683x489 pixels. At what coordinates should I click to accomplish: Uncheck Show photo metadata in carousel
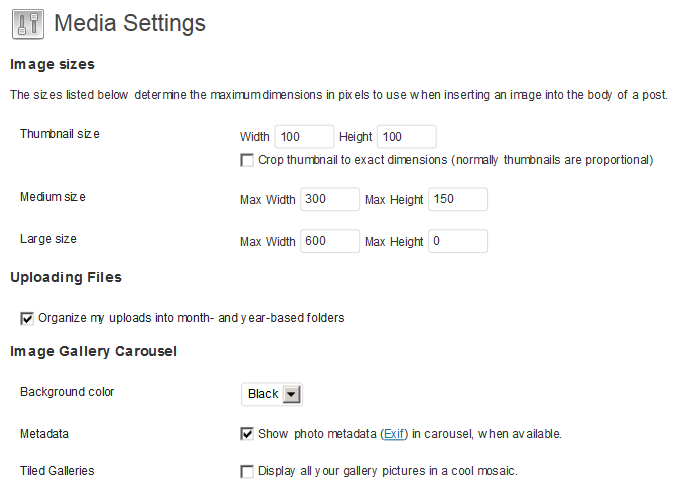pos(247,434)
